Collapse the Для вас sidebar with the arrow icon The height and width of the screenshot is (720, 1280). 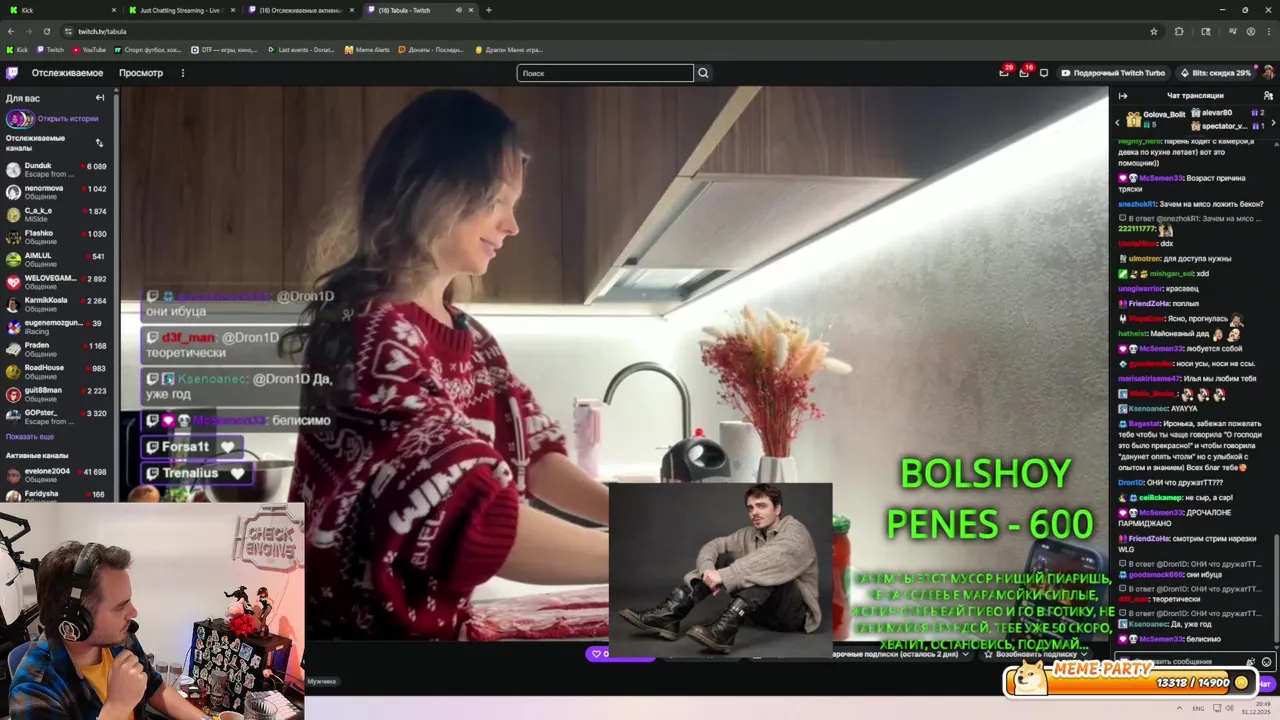[x=100, y=98]
